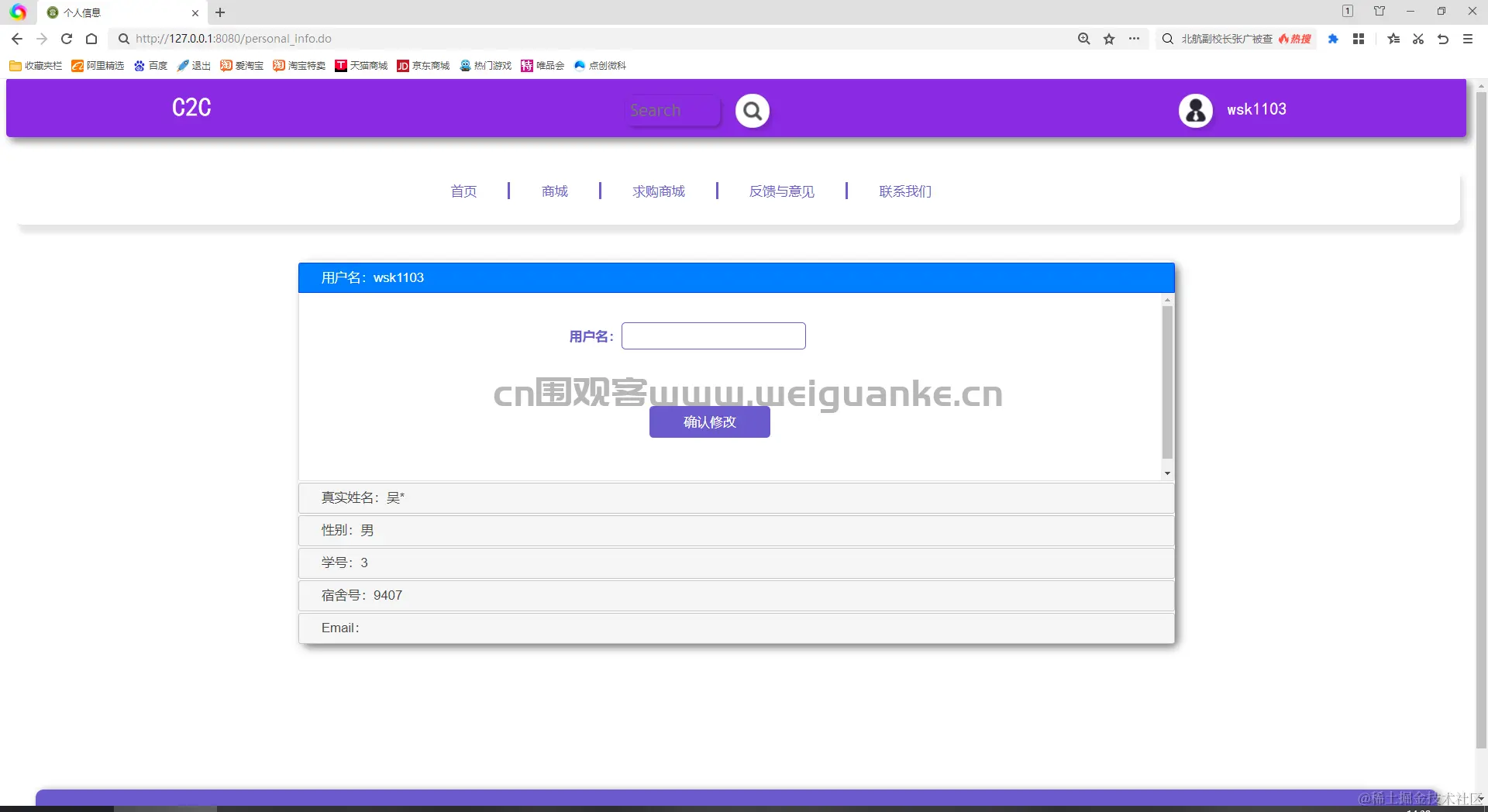Bookmark this page with the star icon

(1109, 39)
